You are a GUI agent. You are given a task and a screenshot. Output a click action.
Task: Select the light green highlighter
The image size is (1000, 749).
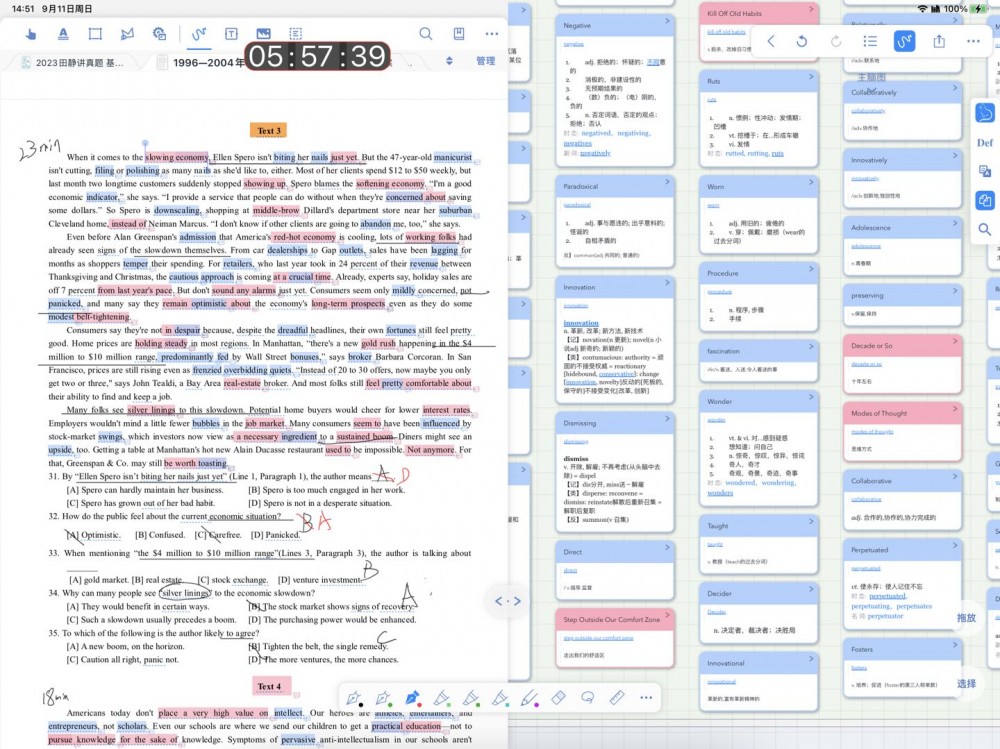[x=442, y=698]
